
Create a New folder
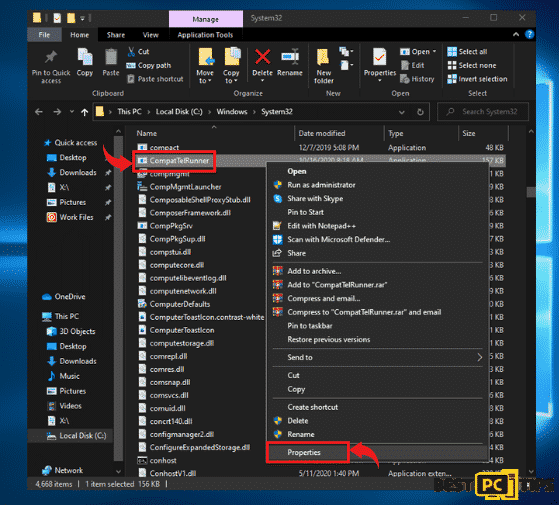323,66
